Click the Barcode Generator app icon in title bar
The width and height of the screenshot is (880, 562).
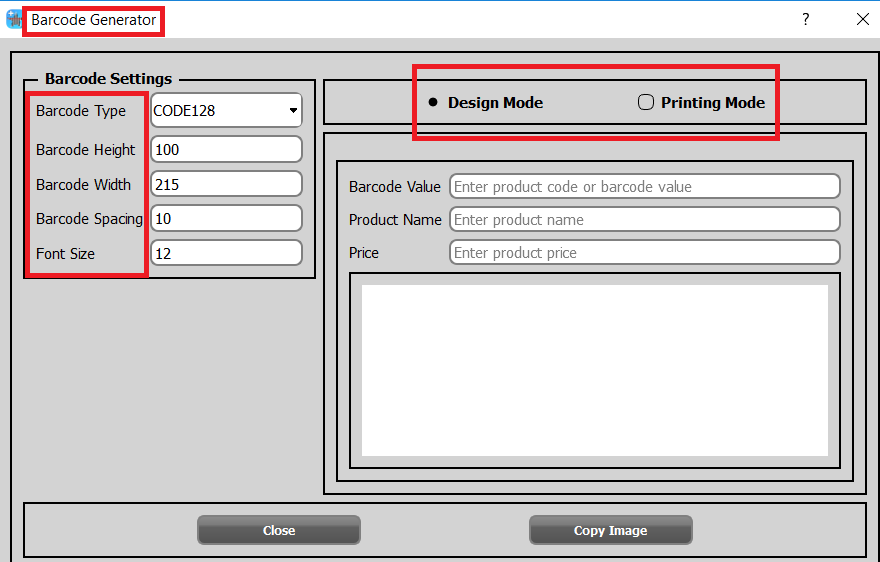(x=13, y=20)
